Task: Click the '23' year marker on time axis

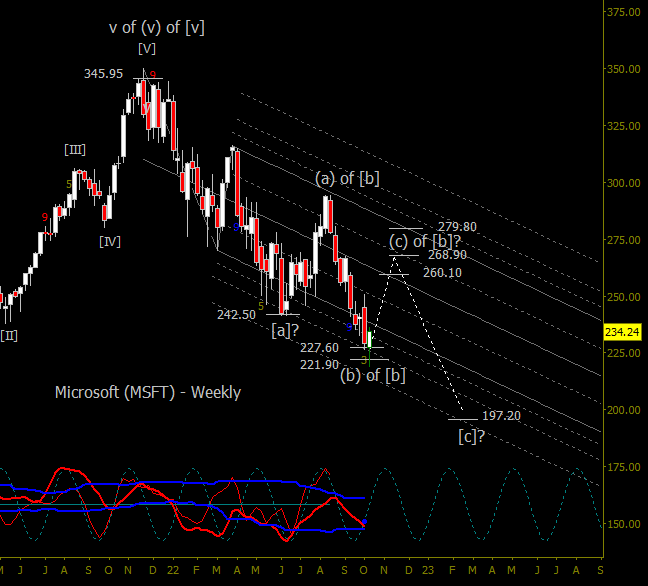Action: [x=428, y=570]
